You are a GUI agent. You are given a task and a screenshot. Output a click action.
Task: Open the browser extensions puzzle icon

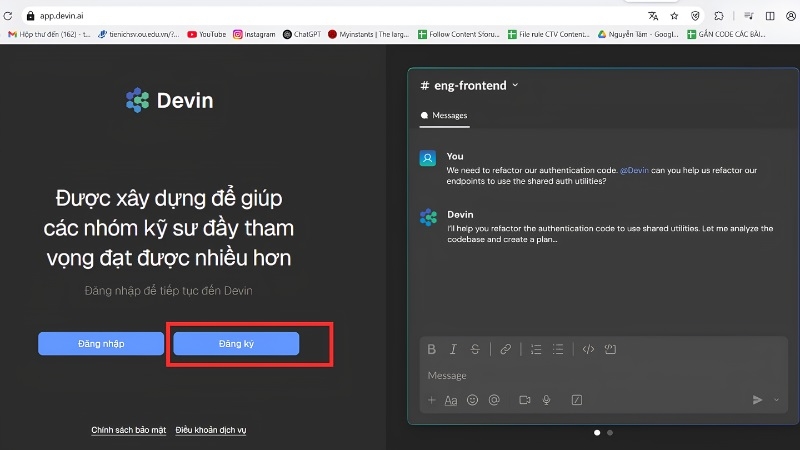(x=719, y=16)
